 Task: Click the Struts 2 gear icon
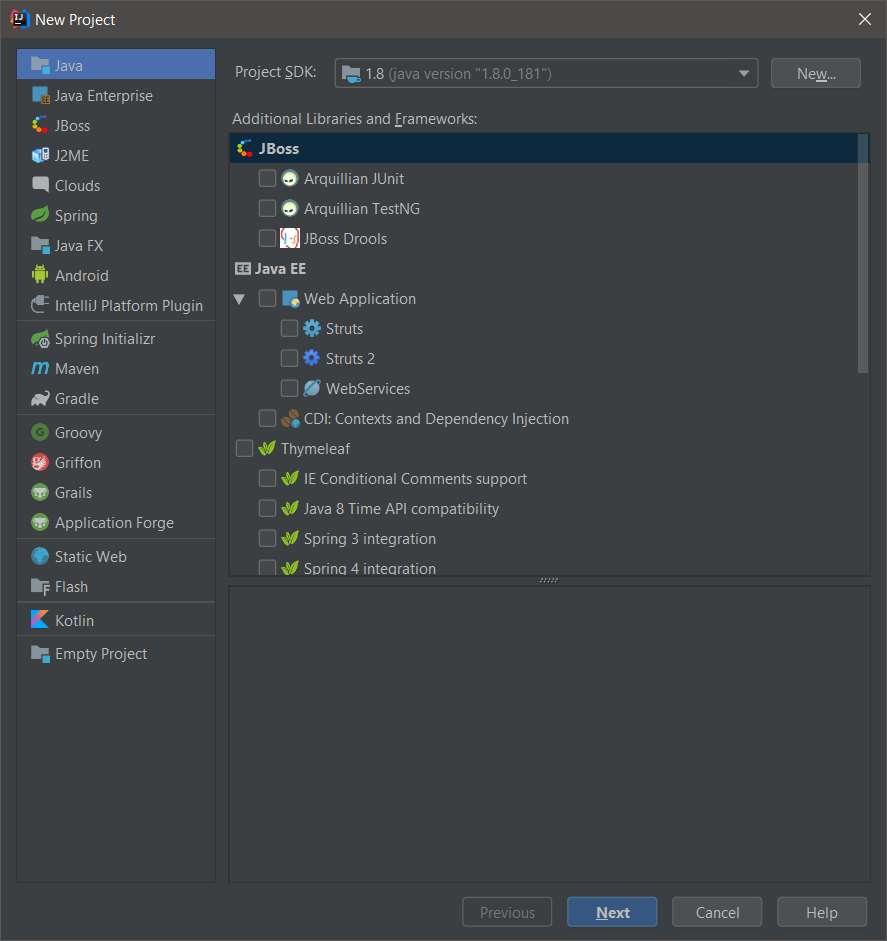click(x=311, y=358)
